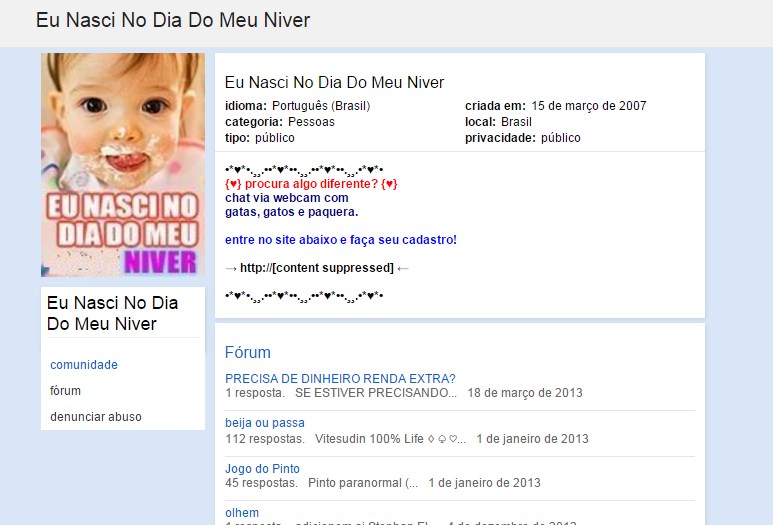Image resolution: width=773 pixels, height=525 pixels.
Task: Open the beija ou passa topic
Action: 265,423
